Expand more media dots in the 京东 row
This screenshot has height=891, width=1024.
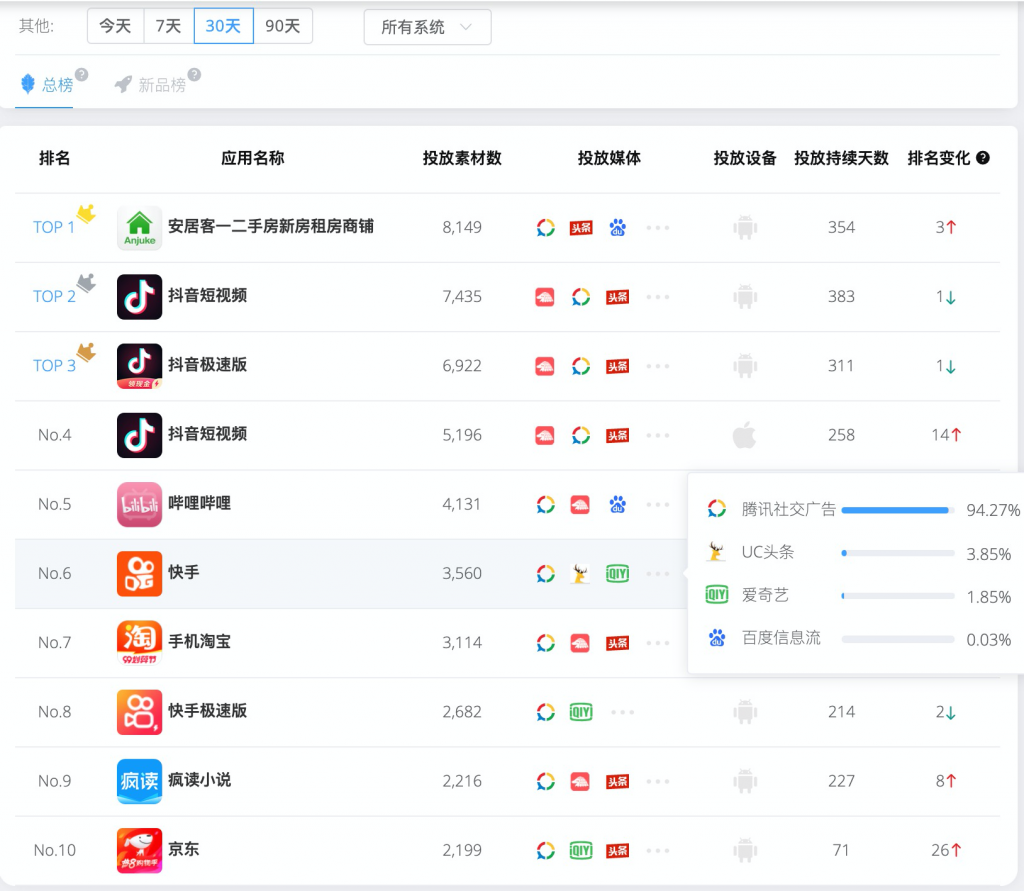coord(658,850)
